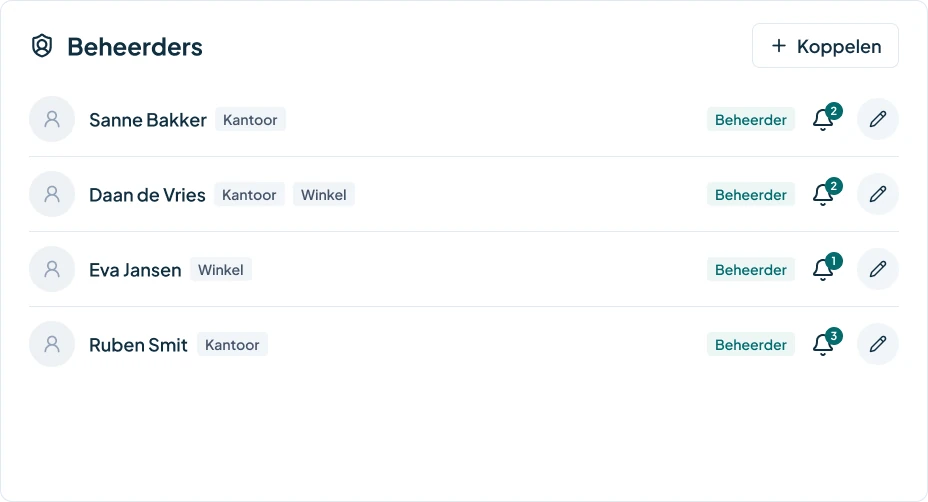Click Beheerder role badge for Eva Jansen

pos(750,269)
